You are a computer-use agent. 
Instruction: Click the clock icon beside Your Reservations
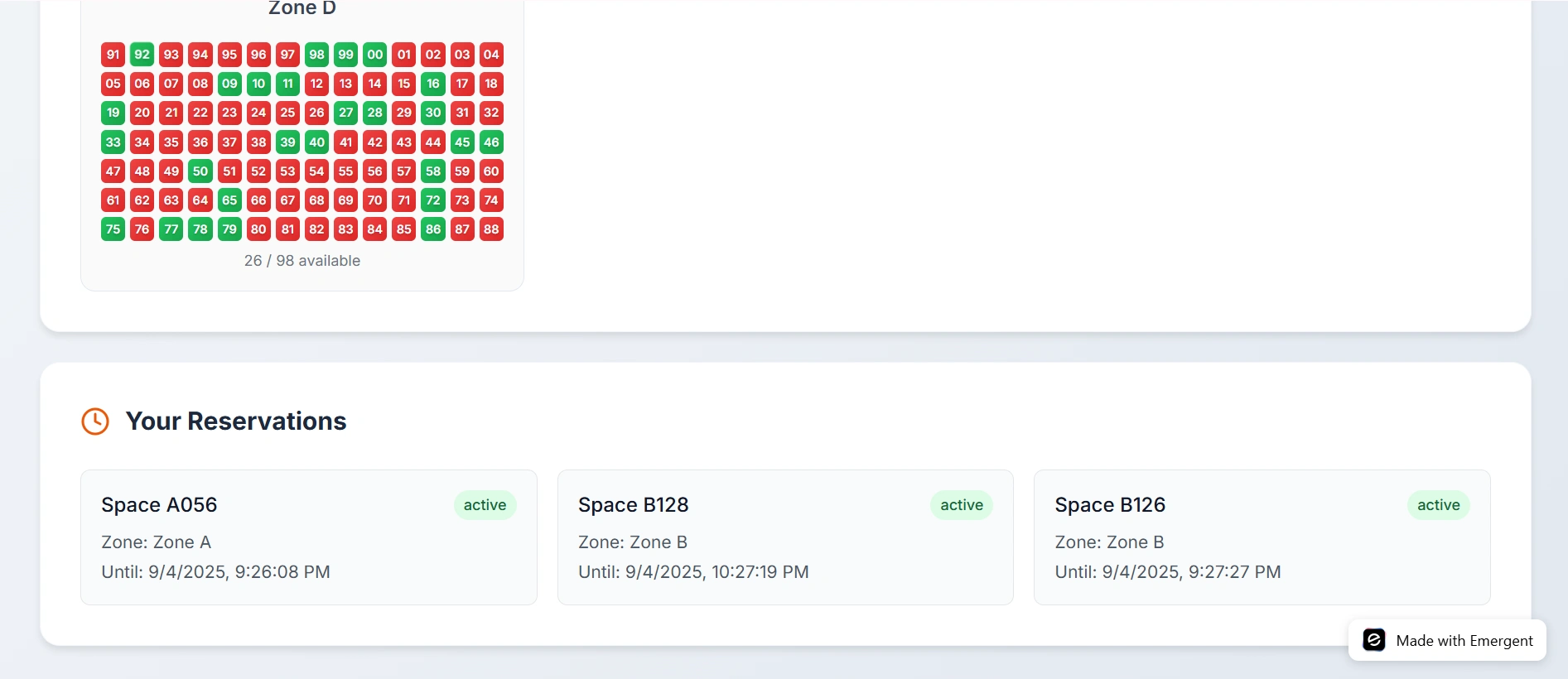click(x=95, y=421)
